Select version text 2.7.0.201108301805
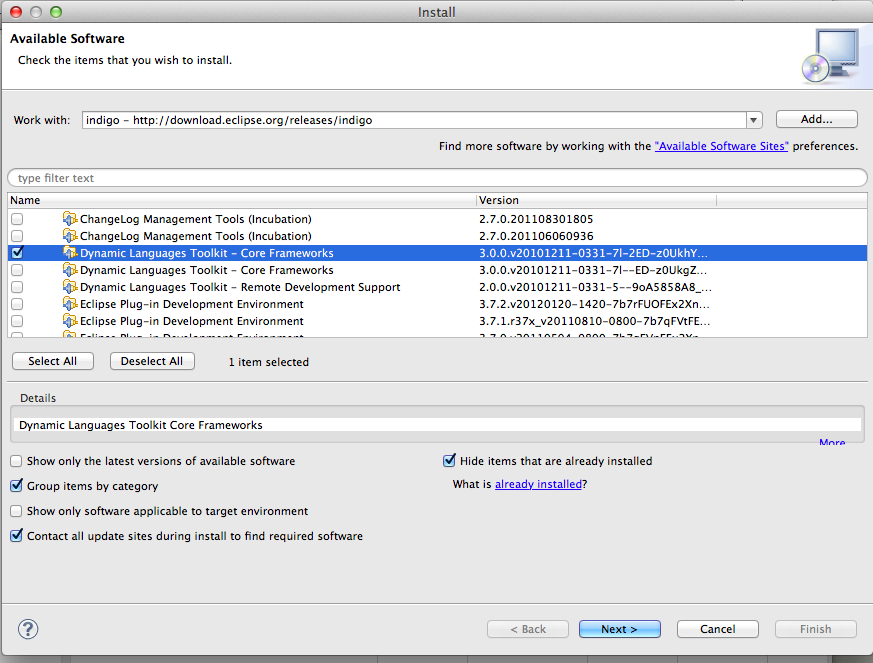The width and height of the screenshot is (873, 663). click(x=536, y=219)
